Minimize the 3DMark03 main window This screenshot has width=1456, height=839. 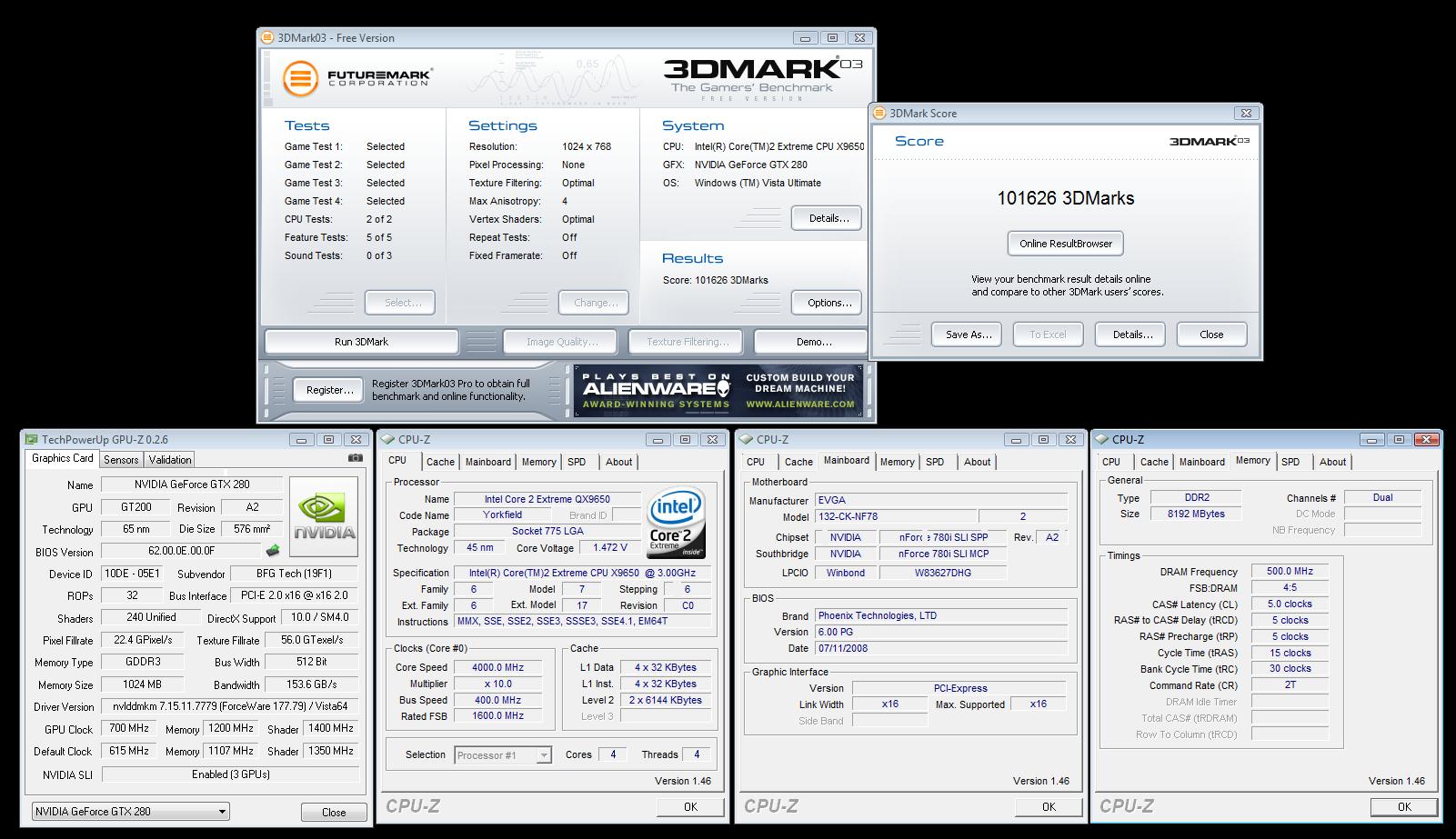tap(805, 38)
